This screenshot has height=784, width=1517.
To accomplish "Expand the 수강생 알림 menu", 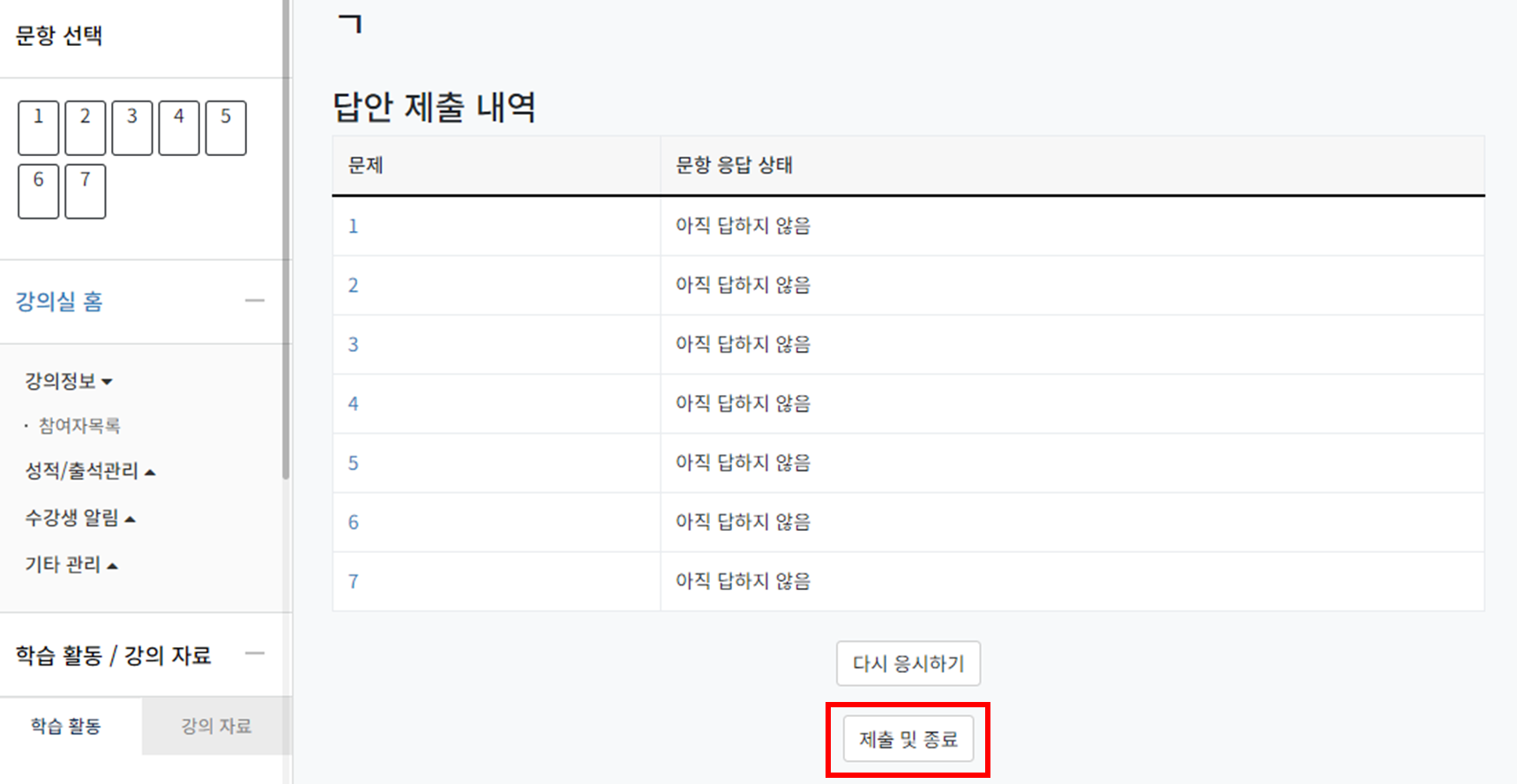I will click(x=80, y=518).
